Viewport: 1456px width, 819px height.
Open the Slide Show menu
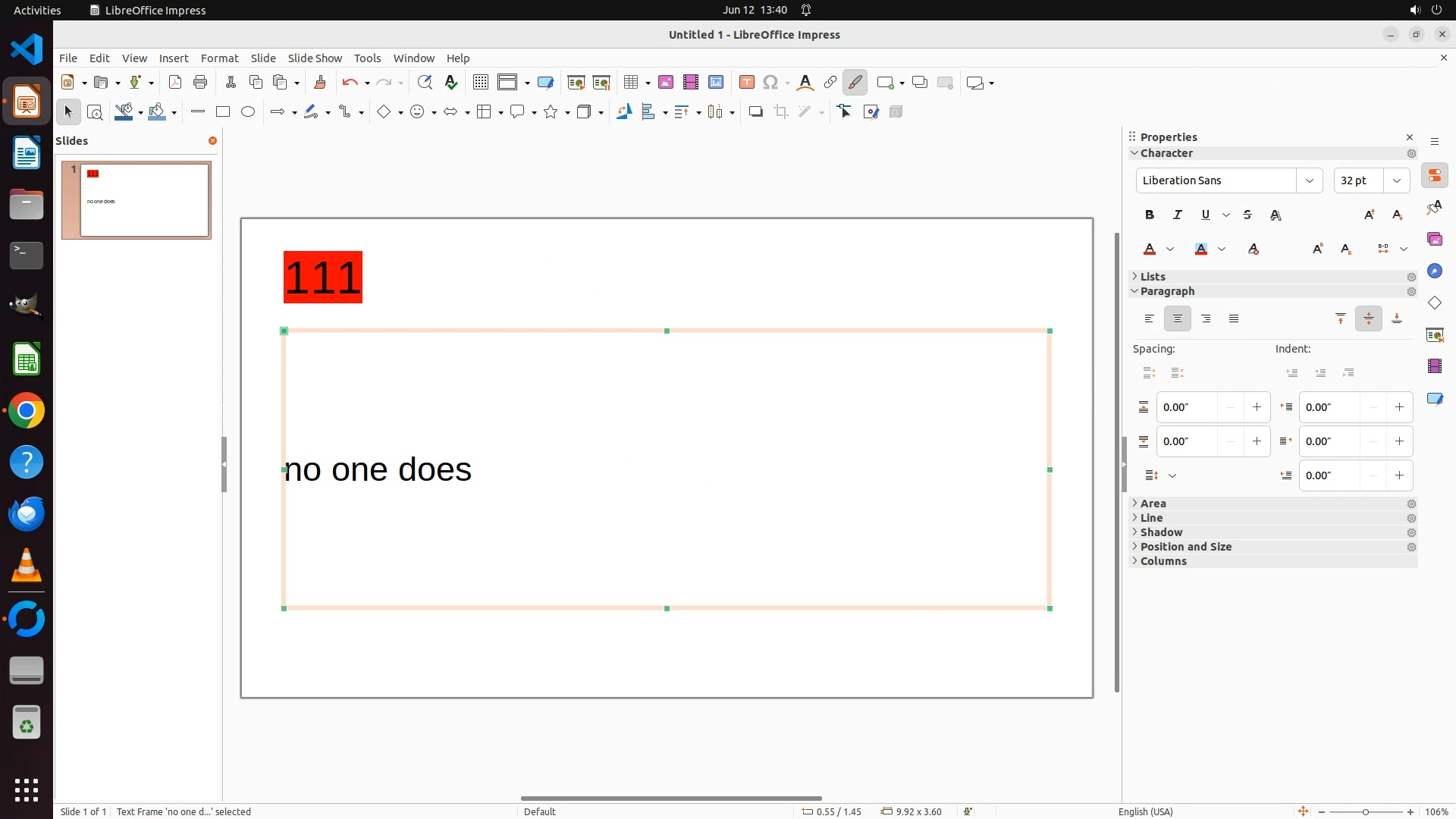315,58
